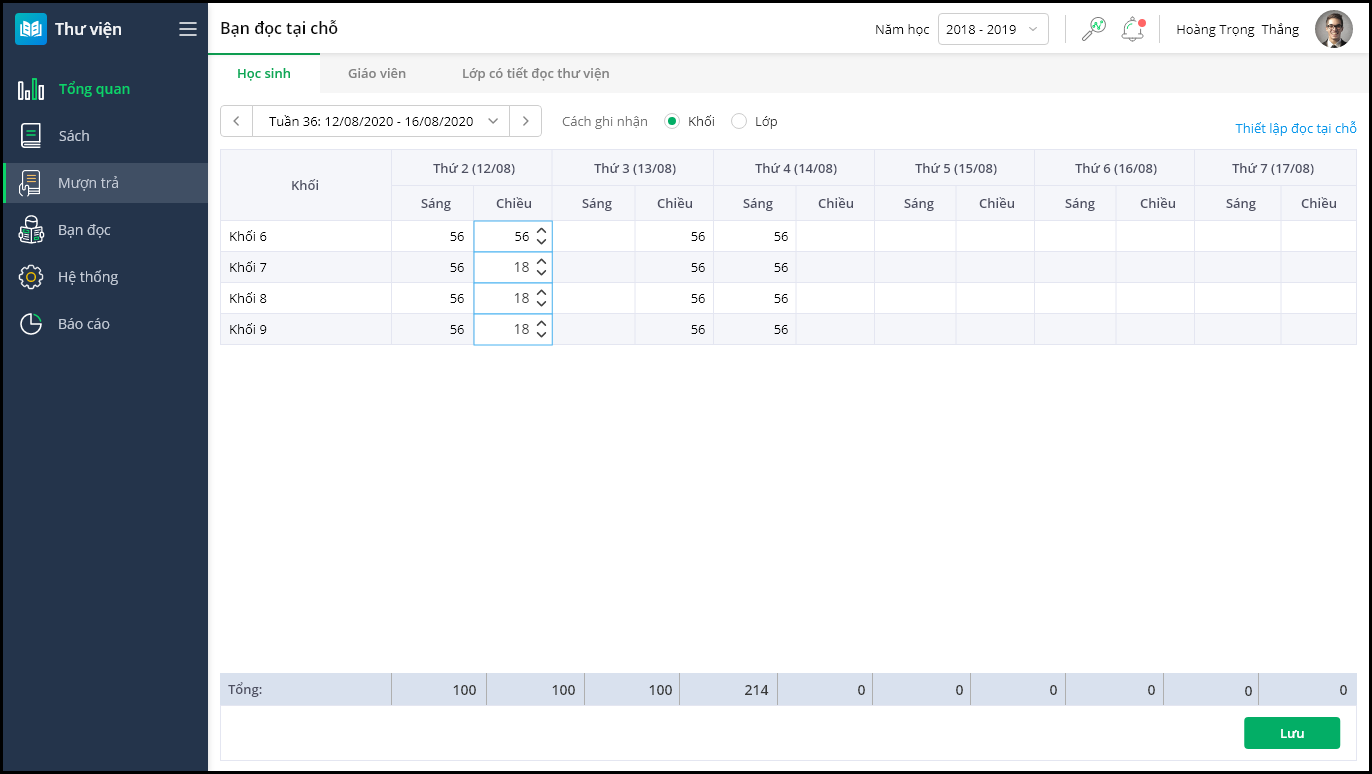Screen dimensions: 1372x774
Task: Select the Khối radio button
Action: tap(672, 121)
